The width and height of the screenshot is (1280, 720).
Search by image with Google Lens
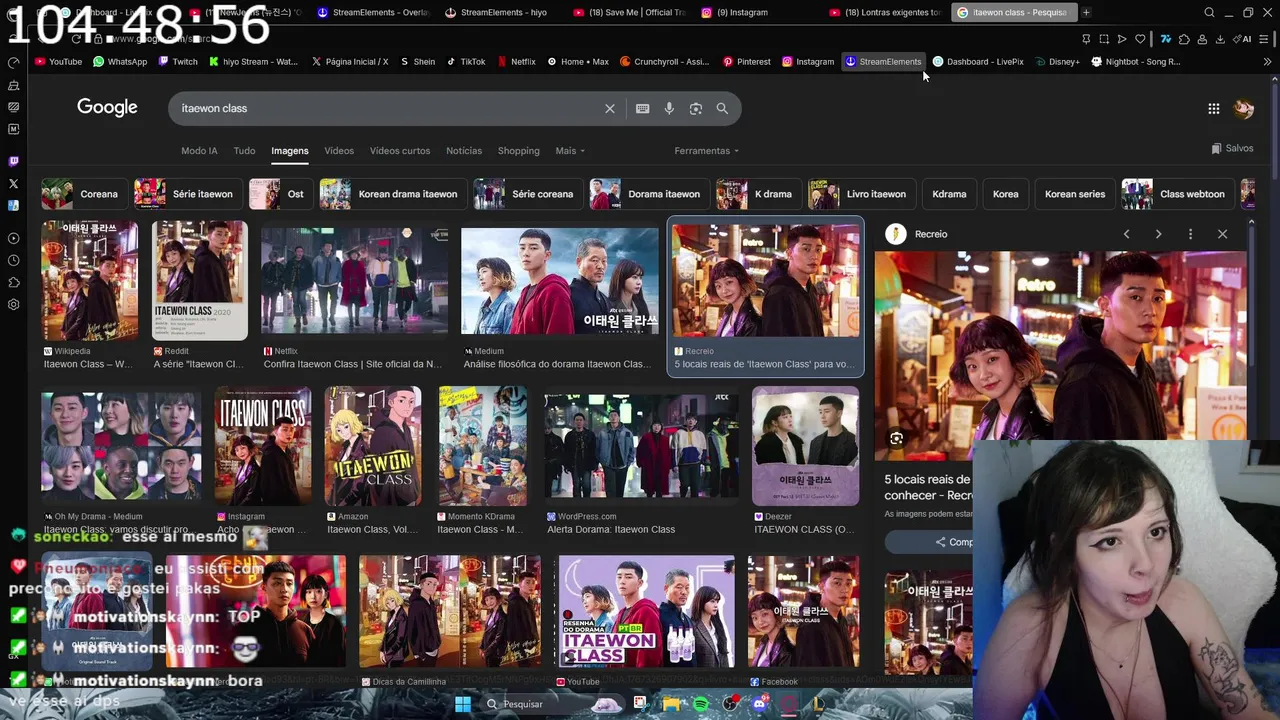coord(696,108)
